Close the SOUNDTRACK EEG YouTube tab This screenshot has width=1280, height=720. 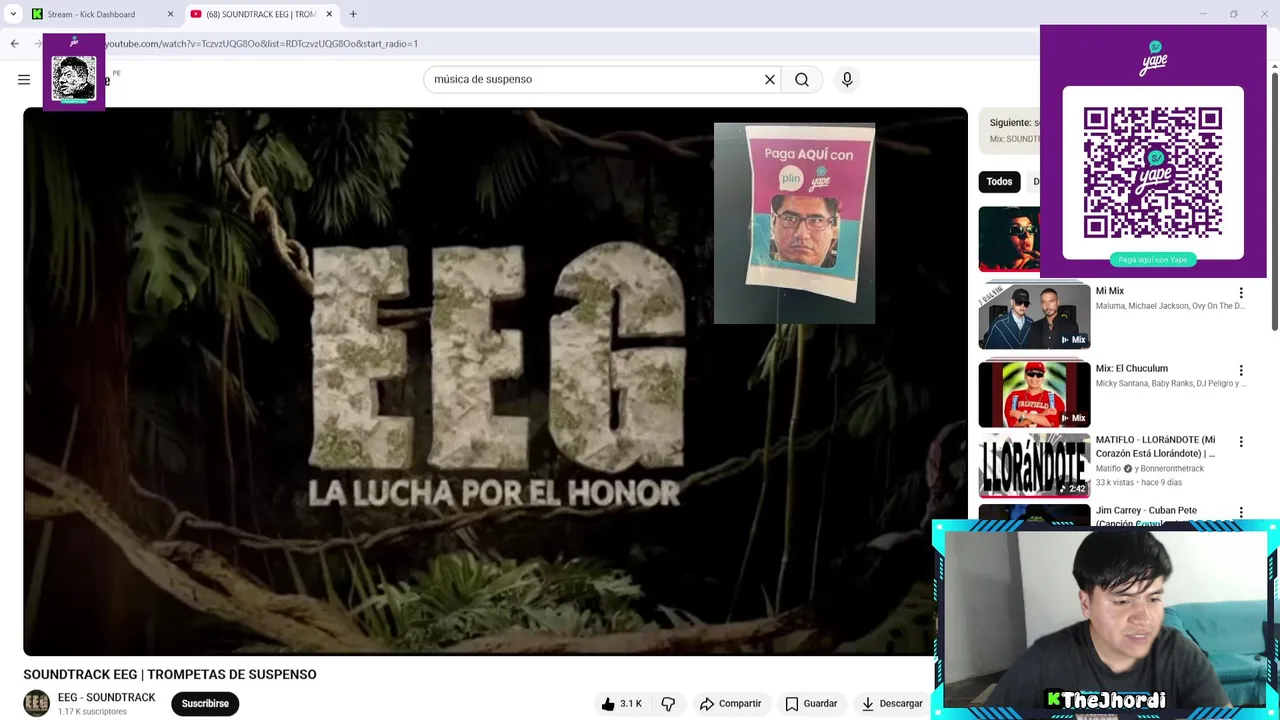pos(329,14)
